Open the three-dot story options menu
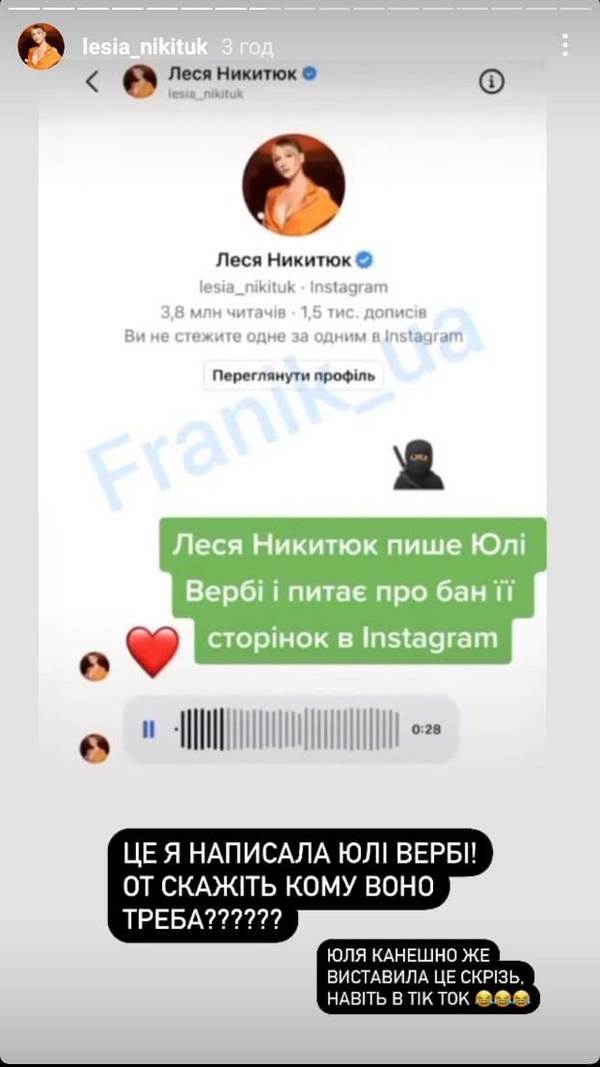This screenshot has width=600, height=1067. pyautogui.click(x=565, y=44)
